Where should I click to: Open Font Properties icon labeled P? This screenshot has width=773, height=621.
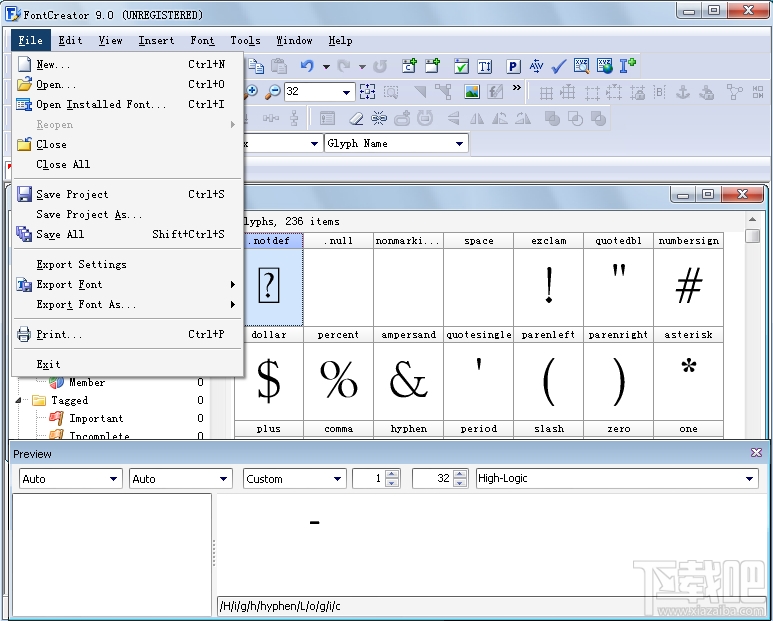(513, 66)
